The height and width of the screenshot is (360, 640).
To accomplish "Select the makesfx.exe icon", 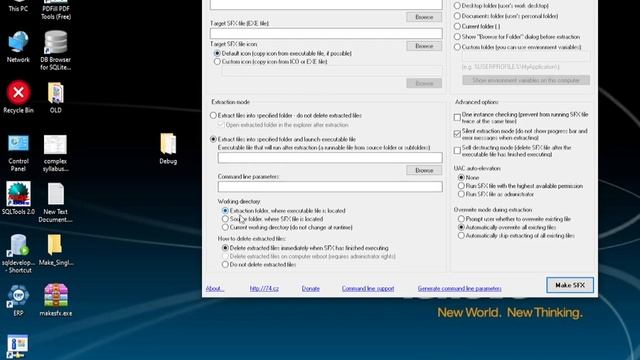I will [x=56, y=300].
